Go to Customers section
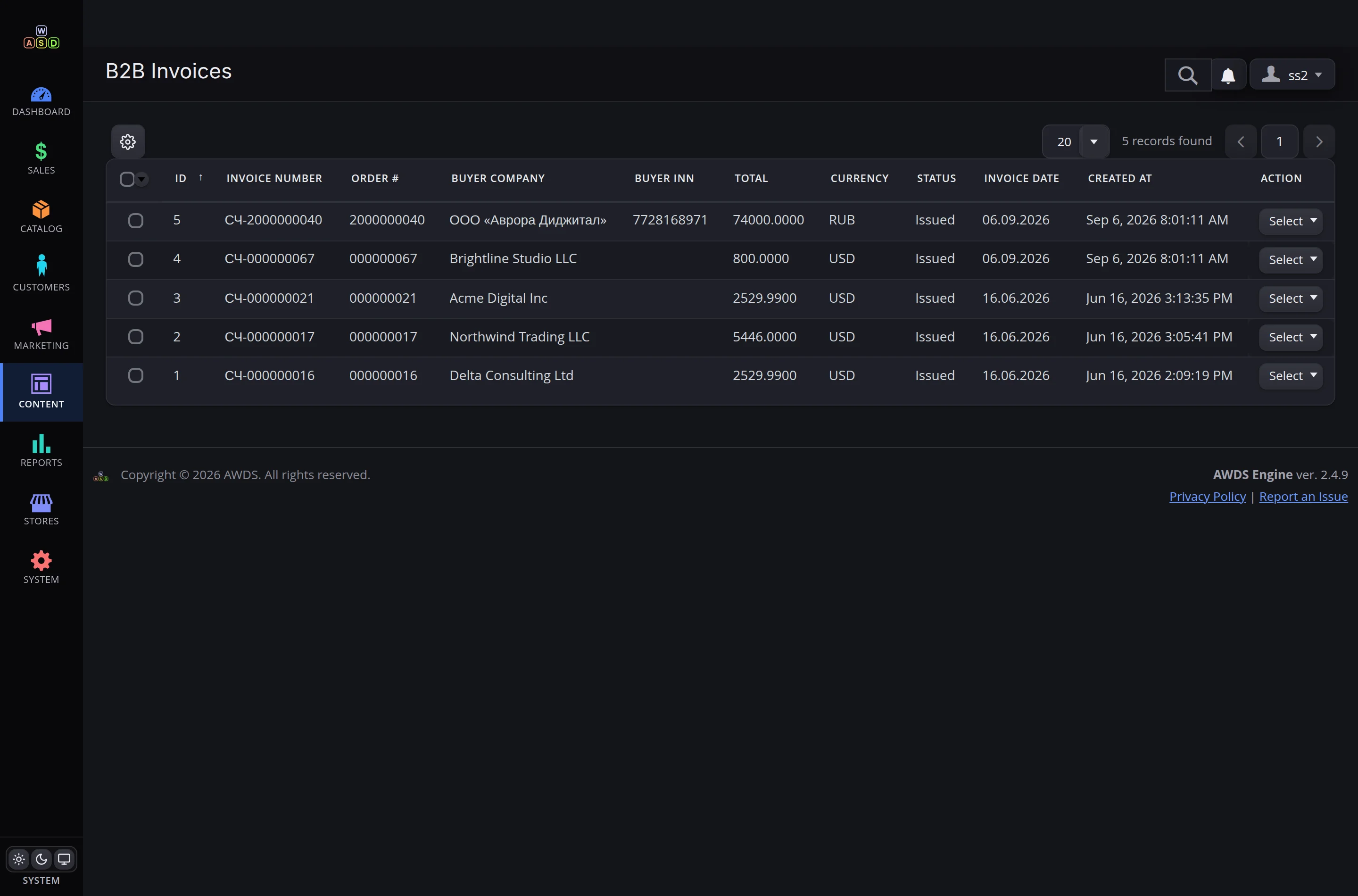This screenshot has width=1358, height=896. (41, 275)
